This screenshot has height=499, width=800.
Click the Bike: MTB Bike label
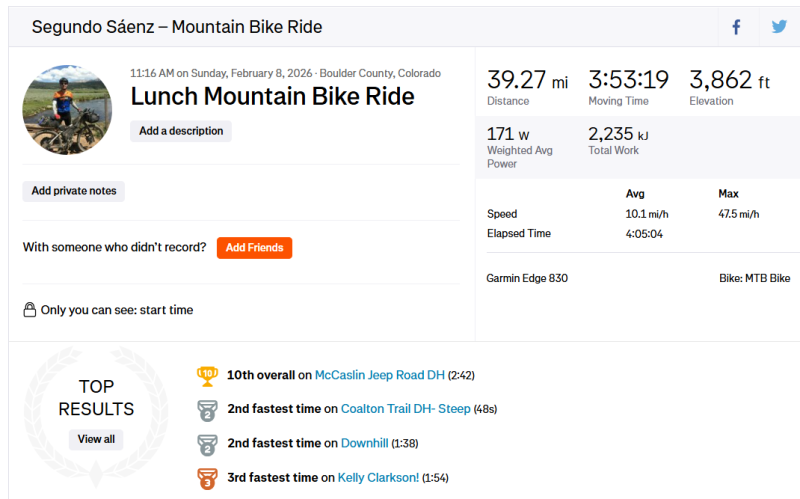click(x=754, y=278)
